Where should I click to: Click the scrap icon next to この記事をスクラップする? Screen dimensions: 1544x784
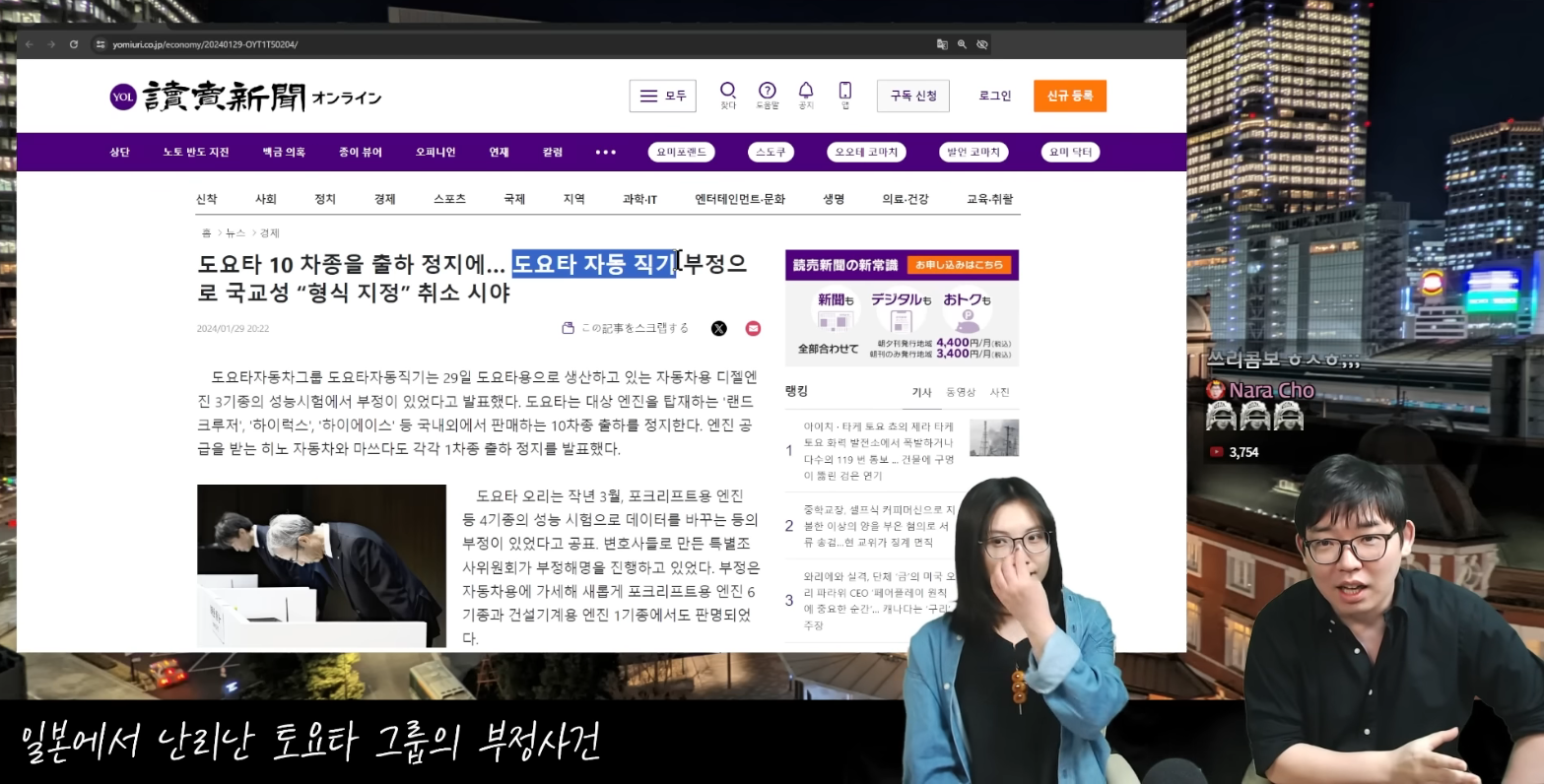[568, 327]
